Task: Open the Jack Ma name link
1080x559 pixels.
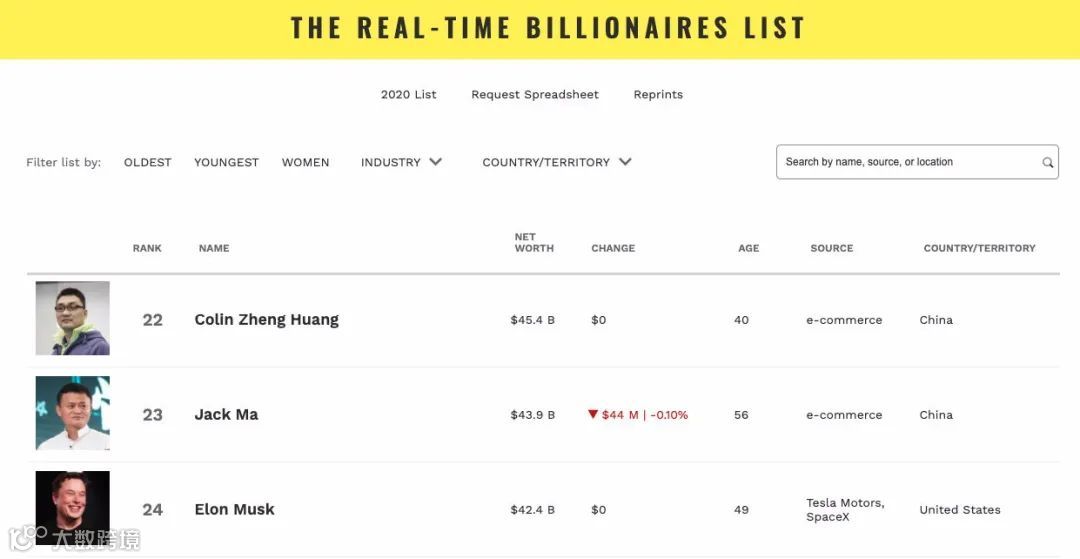Action: click(x=226, y=415)
